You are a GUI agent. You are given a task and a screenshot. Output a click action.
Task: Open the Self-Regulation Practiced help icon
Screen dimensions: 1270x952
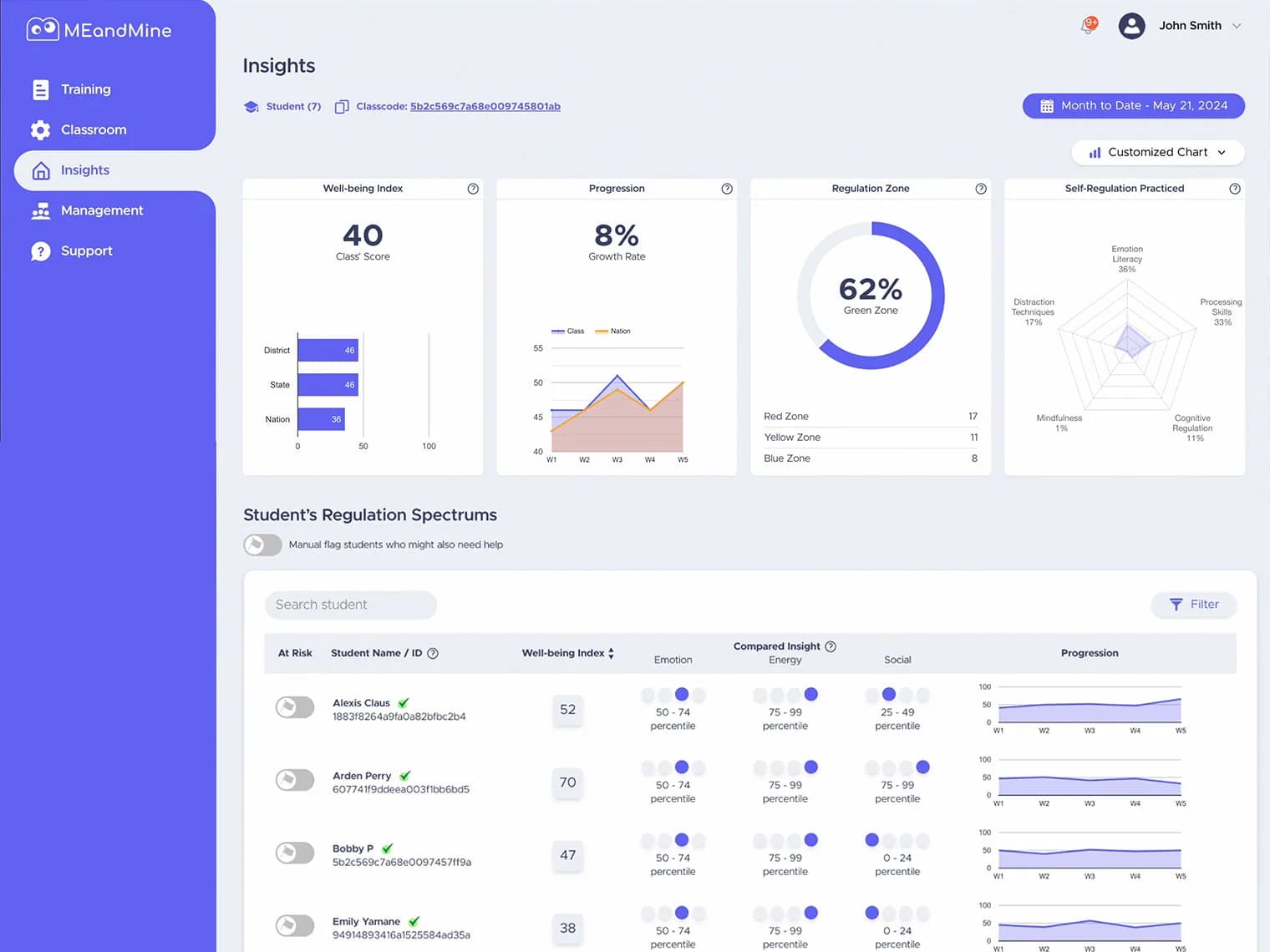[x=1235, y=189]
